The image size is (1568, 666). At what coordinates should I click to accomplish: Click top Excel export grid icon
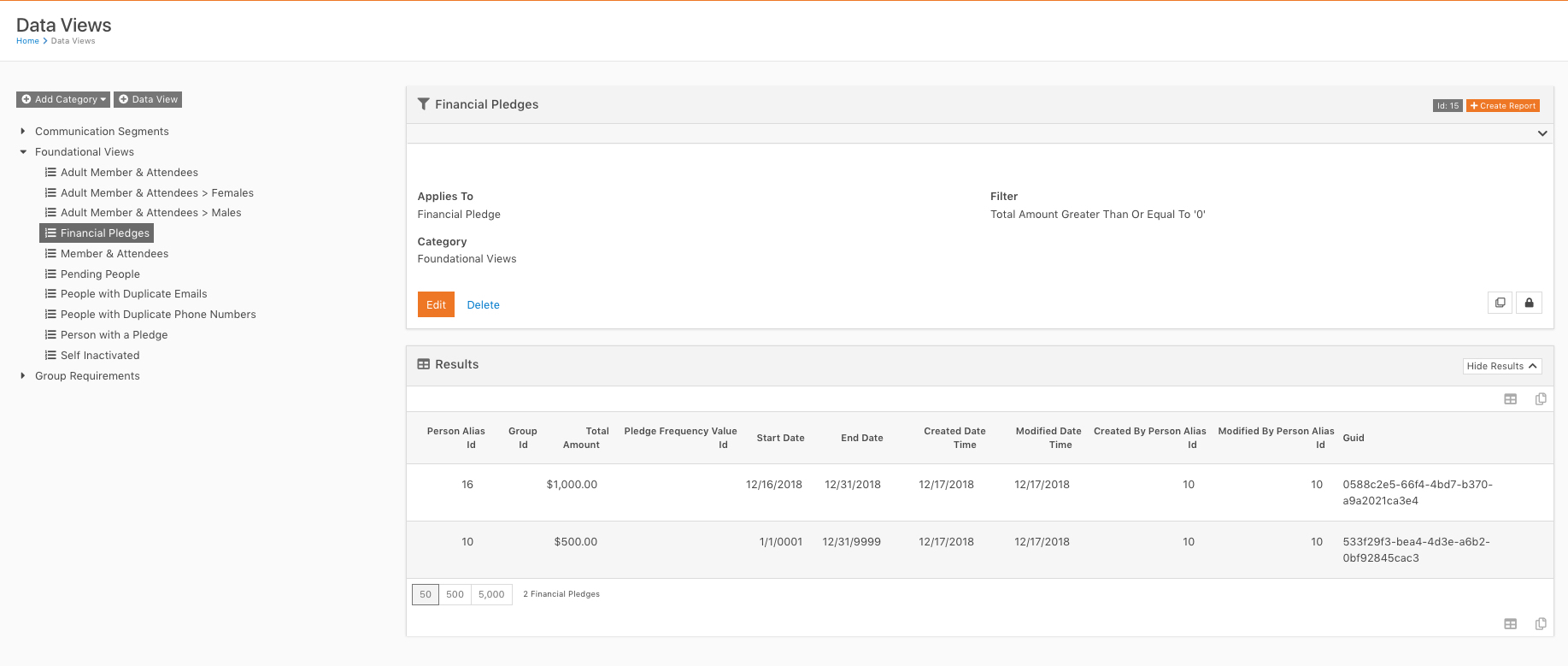(1511, 399)
